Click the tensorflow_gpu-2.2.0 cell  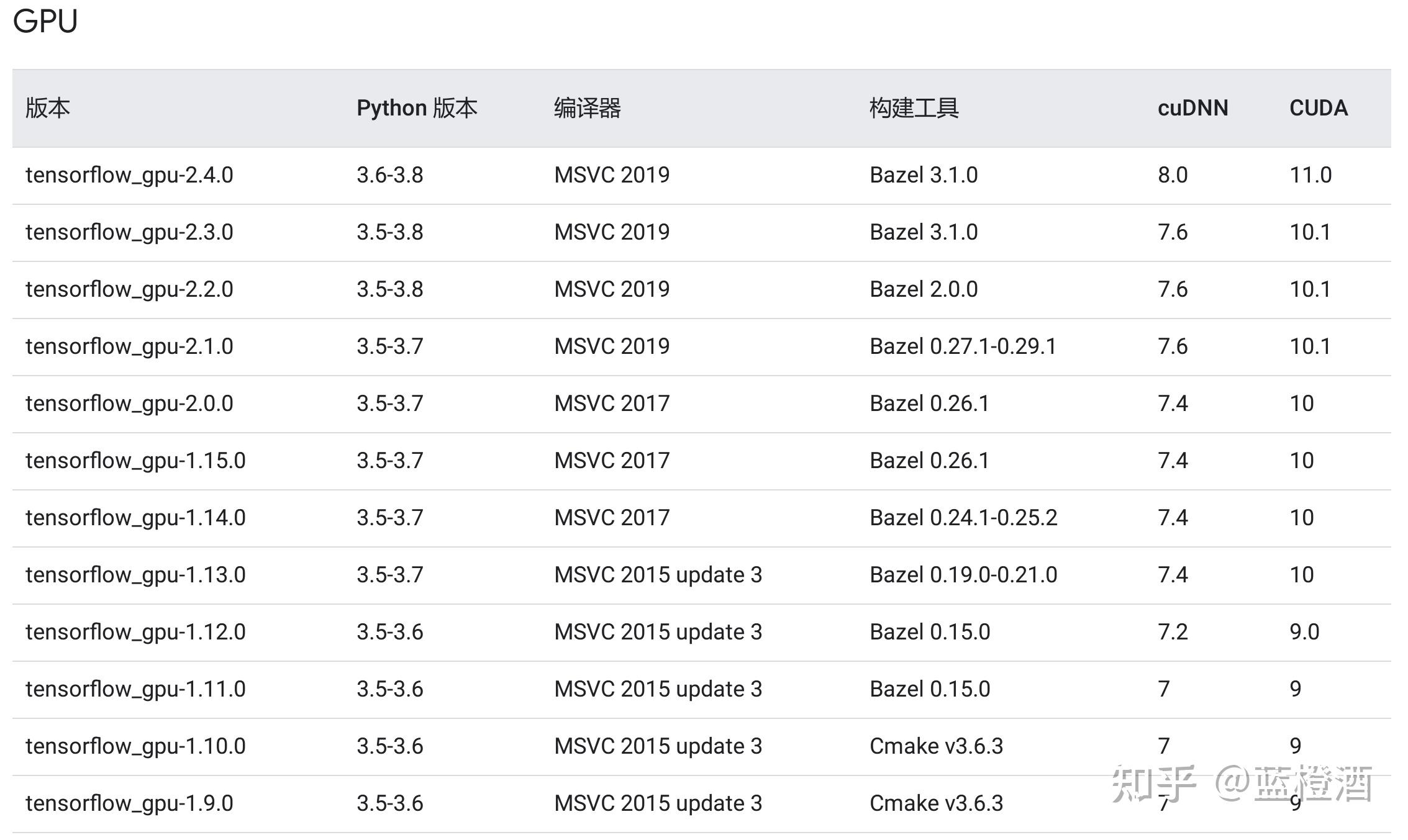point(129,289)
